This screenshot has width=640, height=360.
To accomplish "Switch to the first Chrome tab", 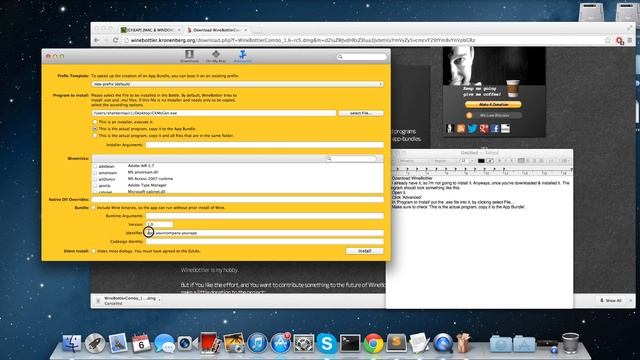I will click(150, 30).
